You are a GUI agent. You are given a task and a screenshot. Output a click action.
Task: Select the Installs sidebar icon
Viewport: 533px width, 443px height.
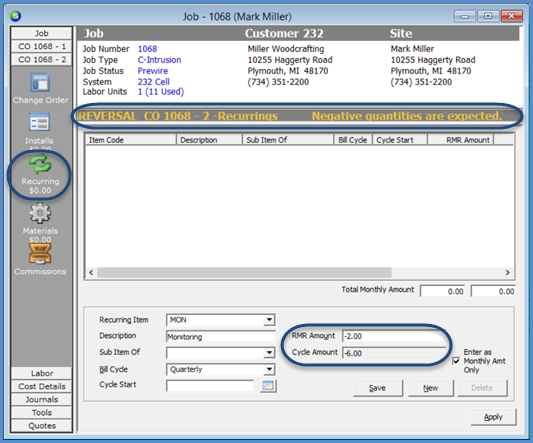tap(39, 123)
